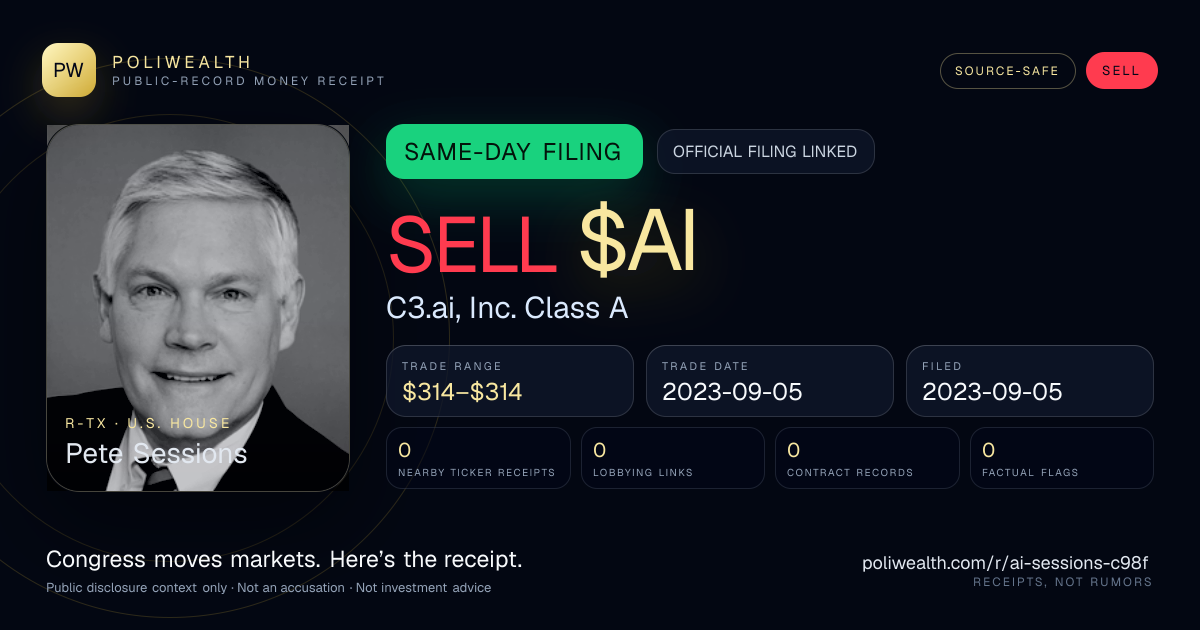Select the TRADE RANGE $314–$314 card
Screen dimensions: 1200x630
[510, 381]
